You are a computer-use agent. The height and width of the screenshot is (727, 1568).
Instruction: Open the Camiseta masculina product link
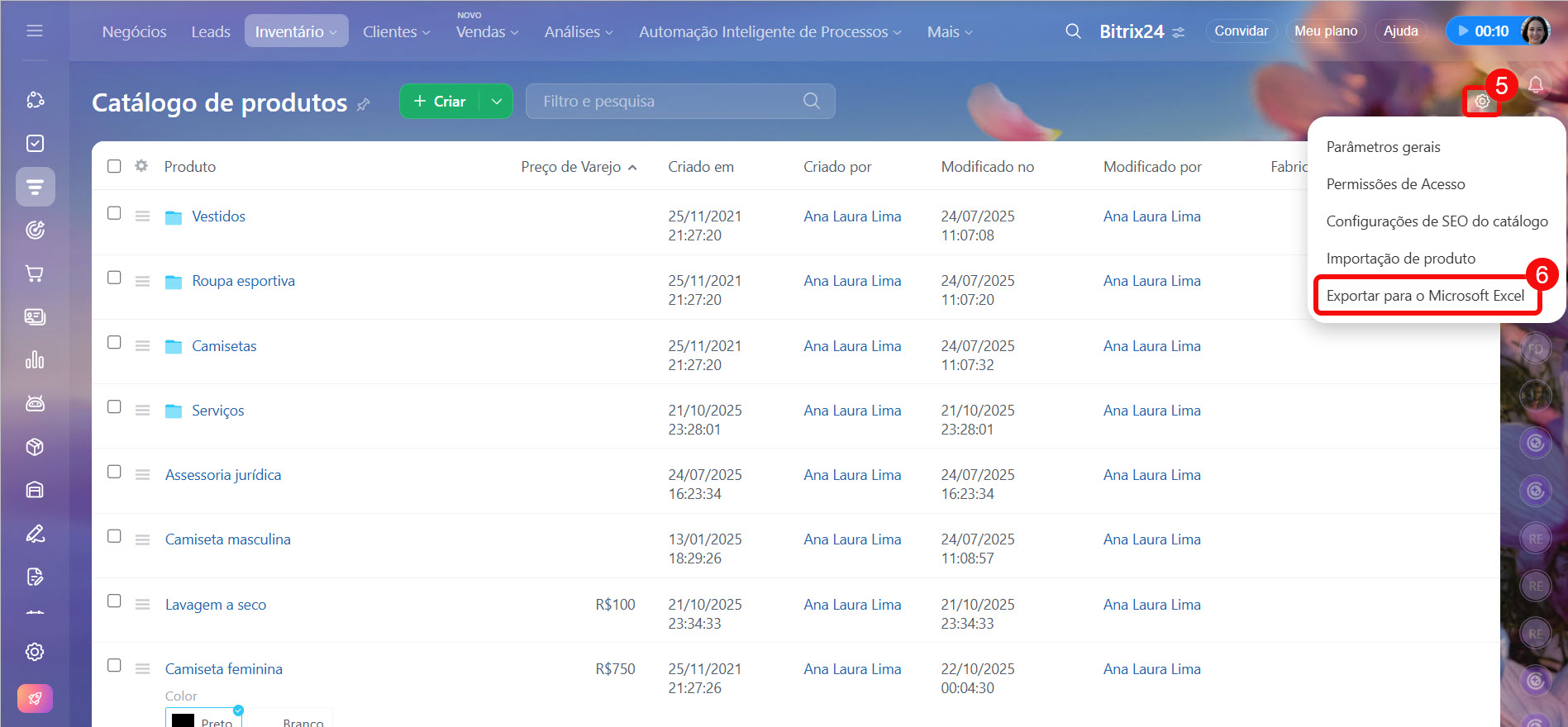[227, 539]
